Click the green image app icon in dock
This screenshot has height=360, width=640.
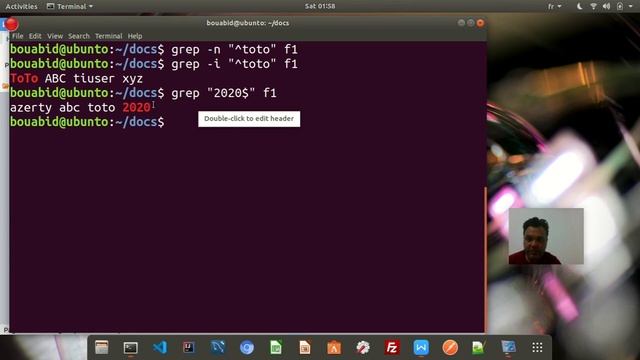(x=478, y=348)
